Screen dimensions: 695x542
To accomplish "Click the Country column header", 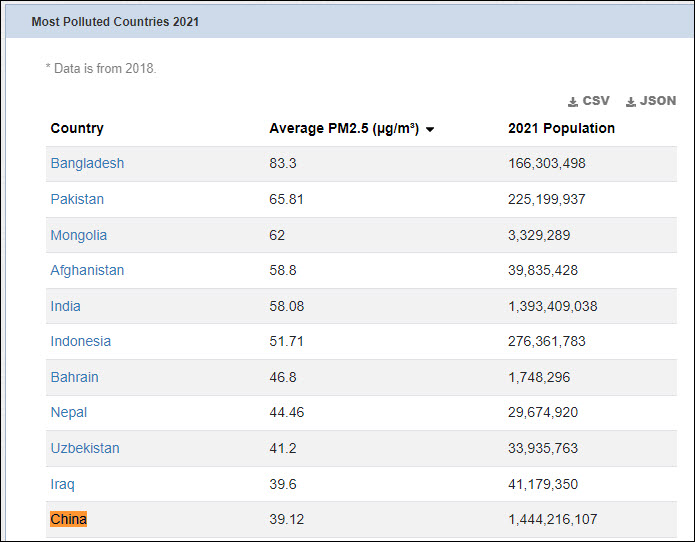I will (77, 128).
